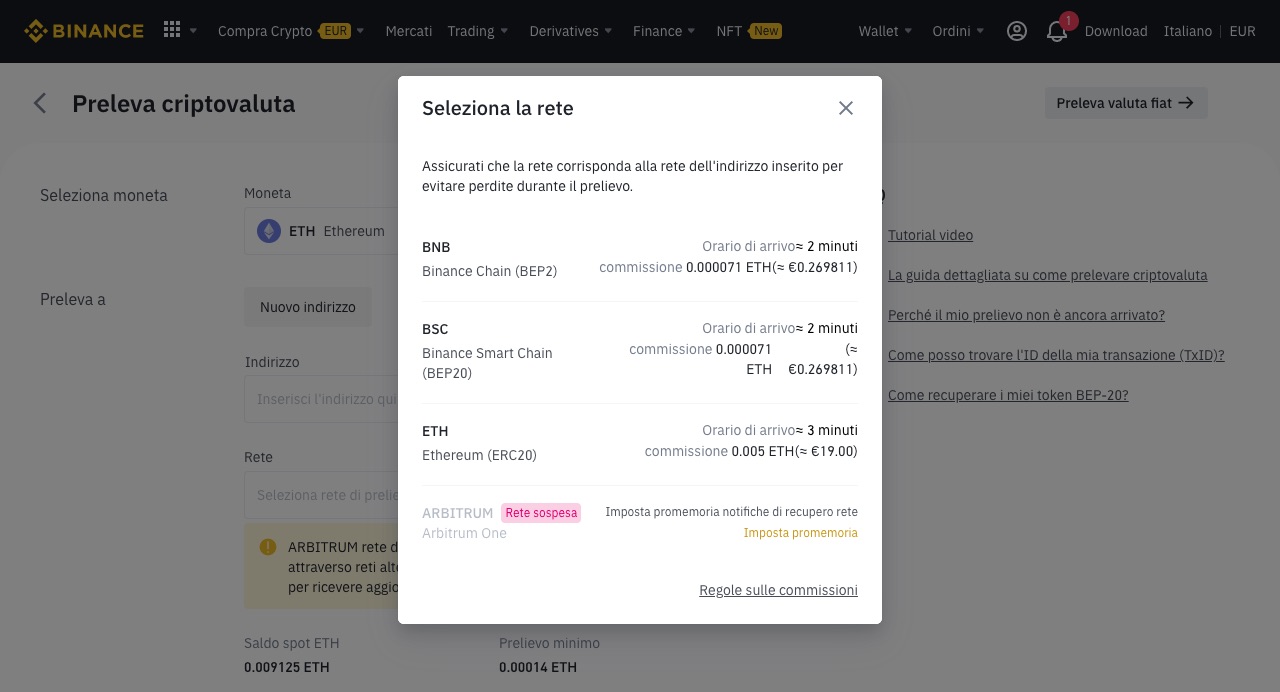
Task: Open the NFT New menu item
Action: (x=749, y=31)
